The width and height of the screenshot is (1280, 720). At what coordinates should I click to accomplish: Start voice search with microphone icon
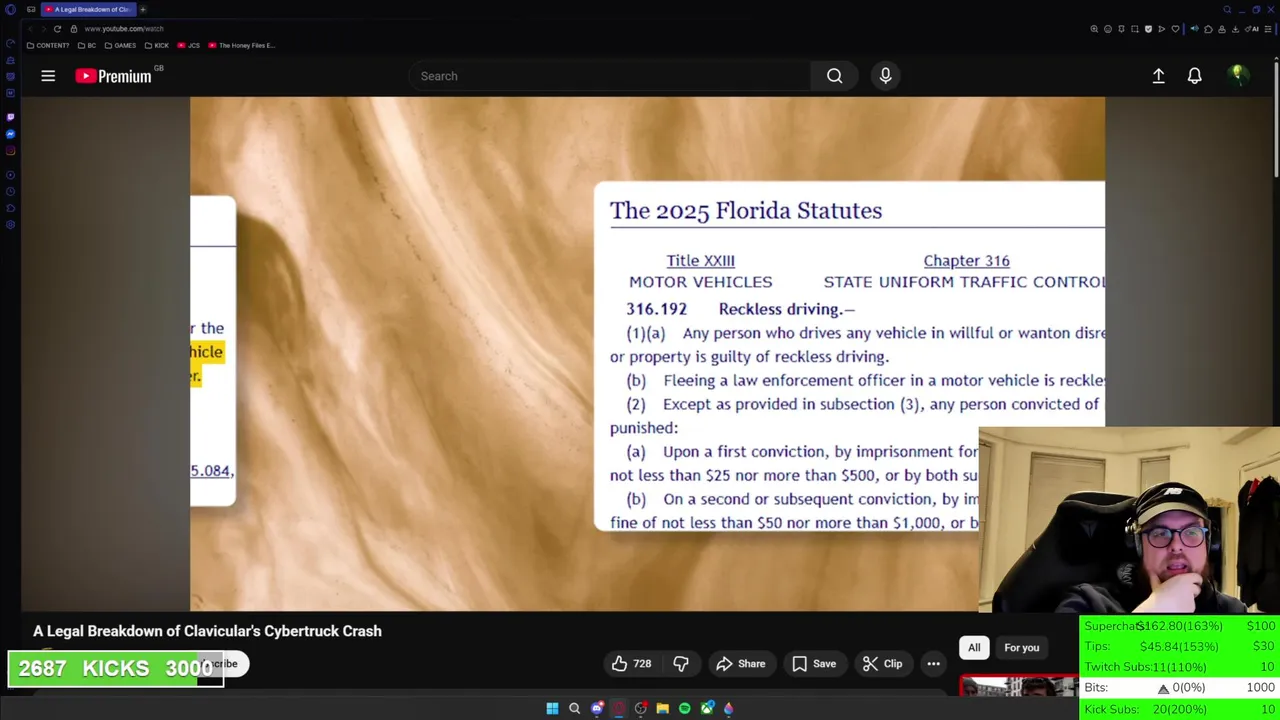click(885, 76)
